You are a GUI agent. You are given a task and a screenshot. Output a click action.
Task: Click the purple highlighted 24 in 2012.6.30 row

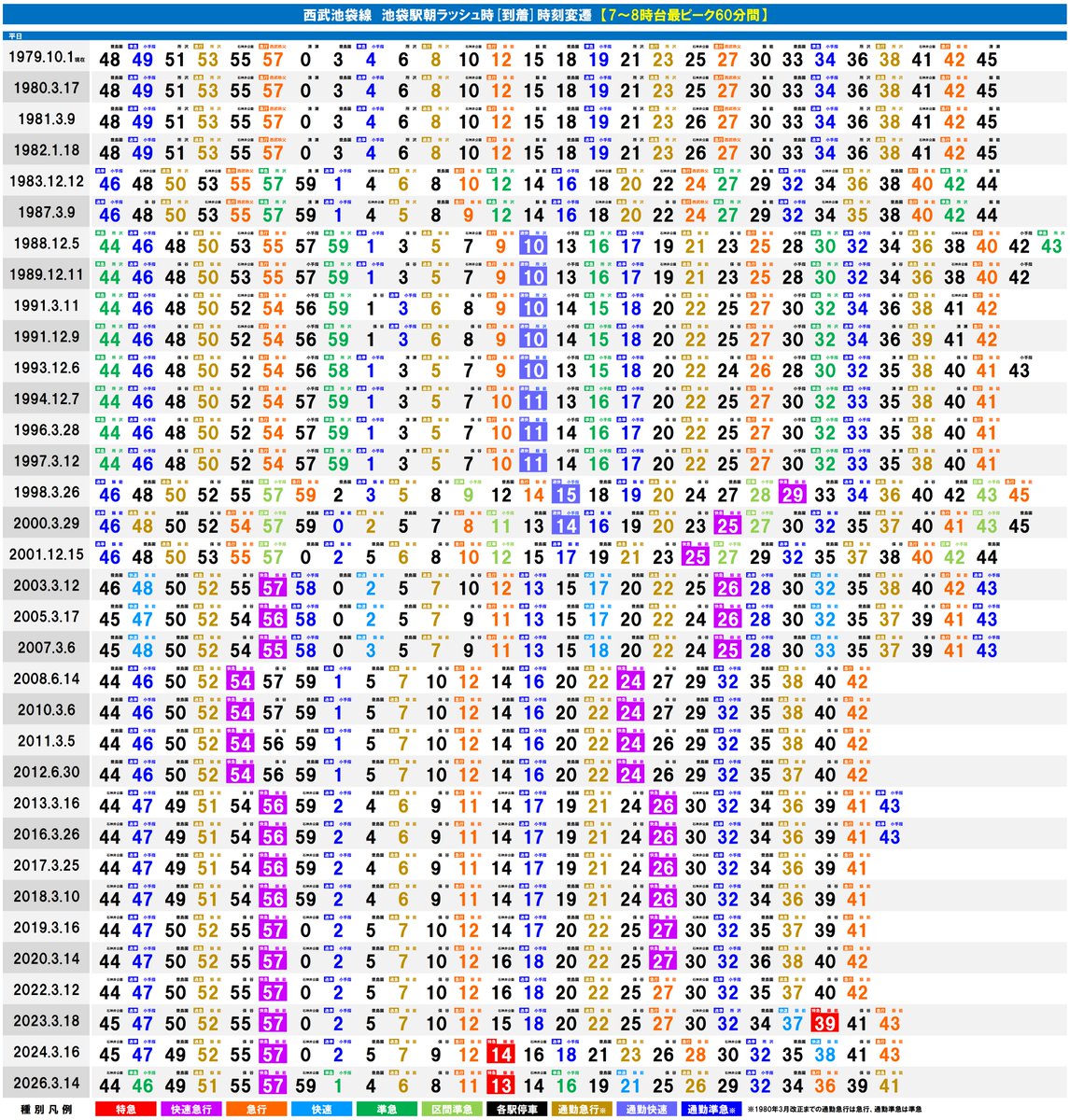tap(630, 775)
